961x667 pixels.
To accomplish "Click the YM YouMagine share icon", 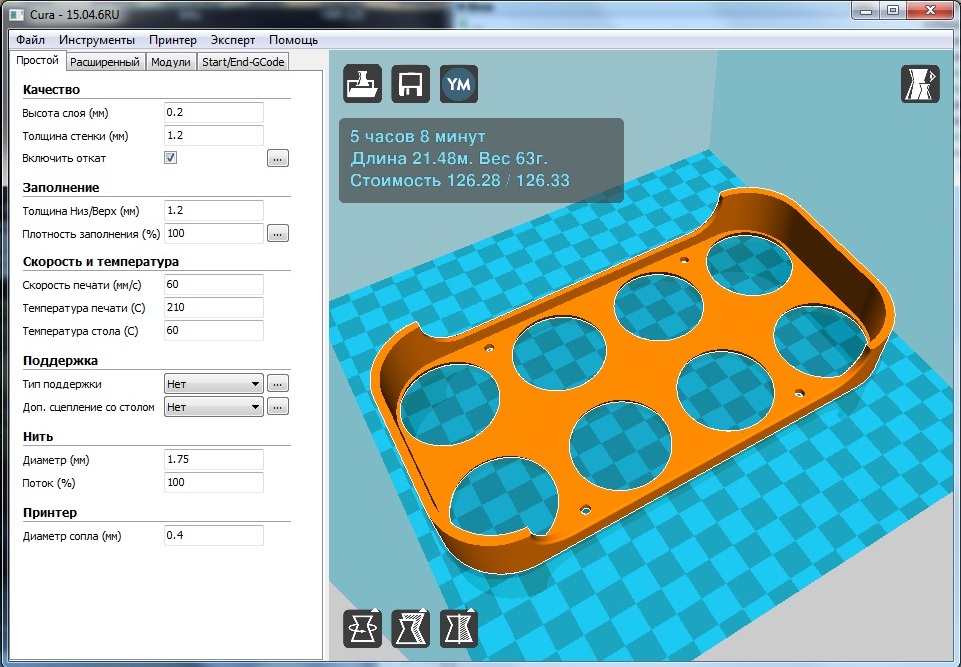I will click(x=458, y=83).
